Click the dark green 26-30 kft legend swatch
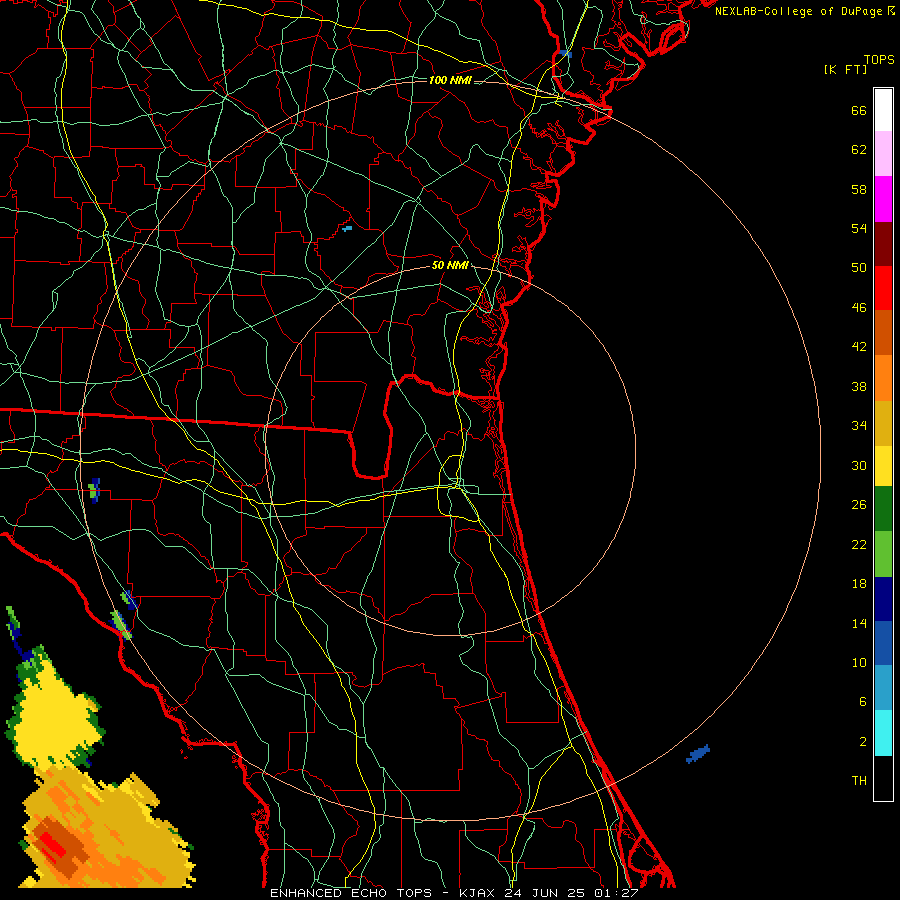 click(x=883, y=509)
